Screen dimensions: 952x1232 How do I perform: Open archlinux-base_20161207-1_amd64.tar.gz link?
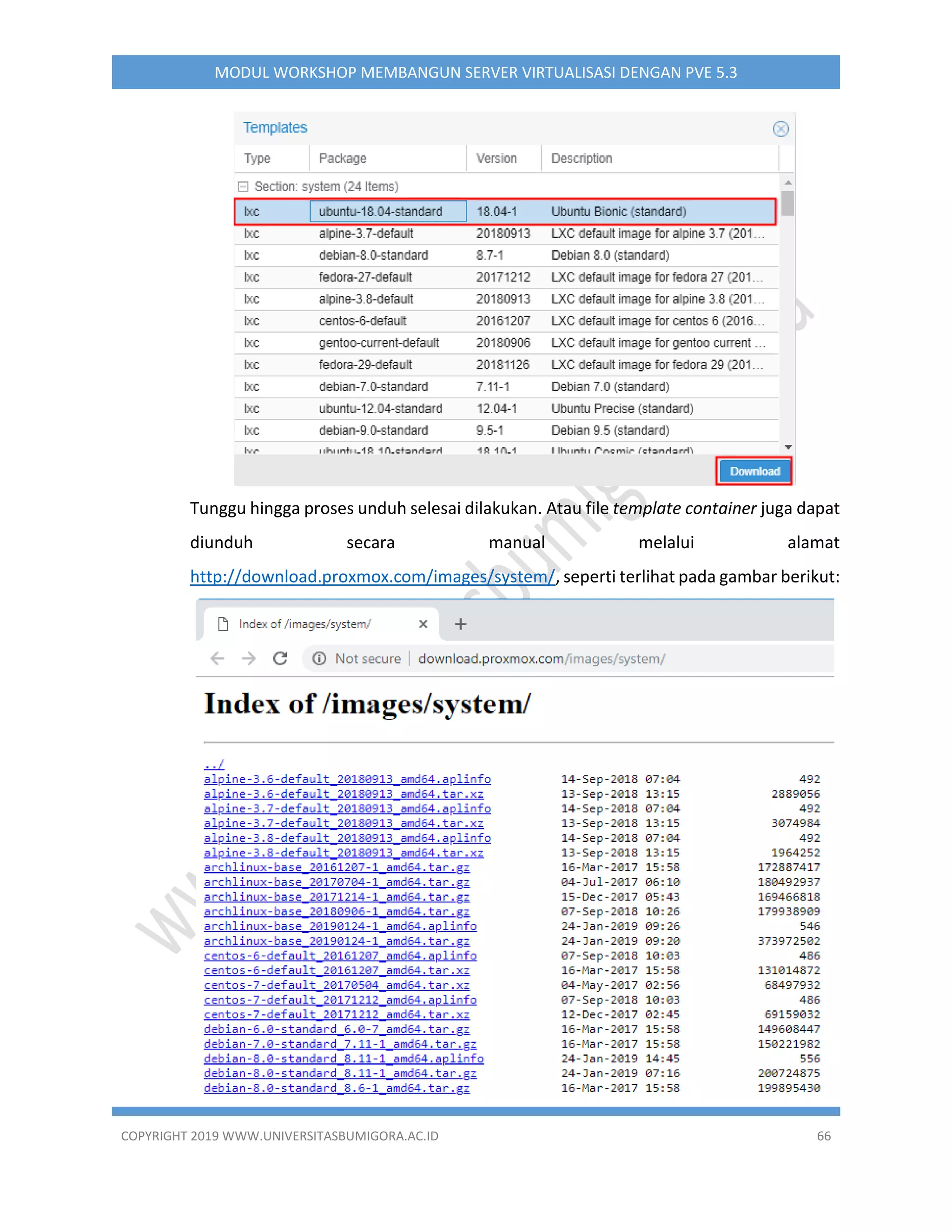pos(337,867)
